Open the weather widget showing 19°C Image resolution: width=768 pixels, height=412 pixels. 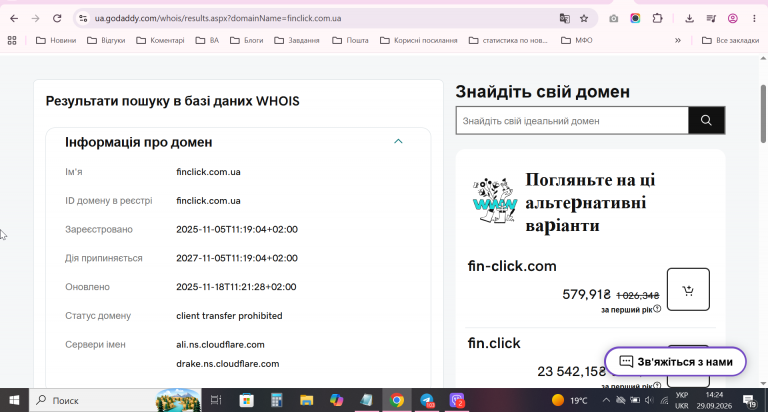tap(569, 400)
